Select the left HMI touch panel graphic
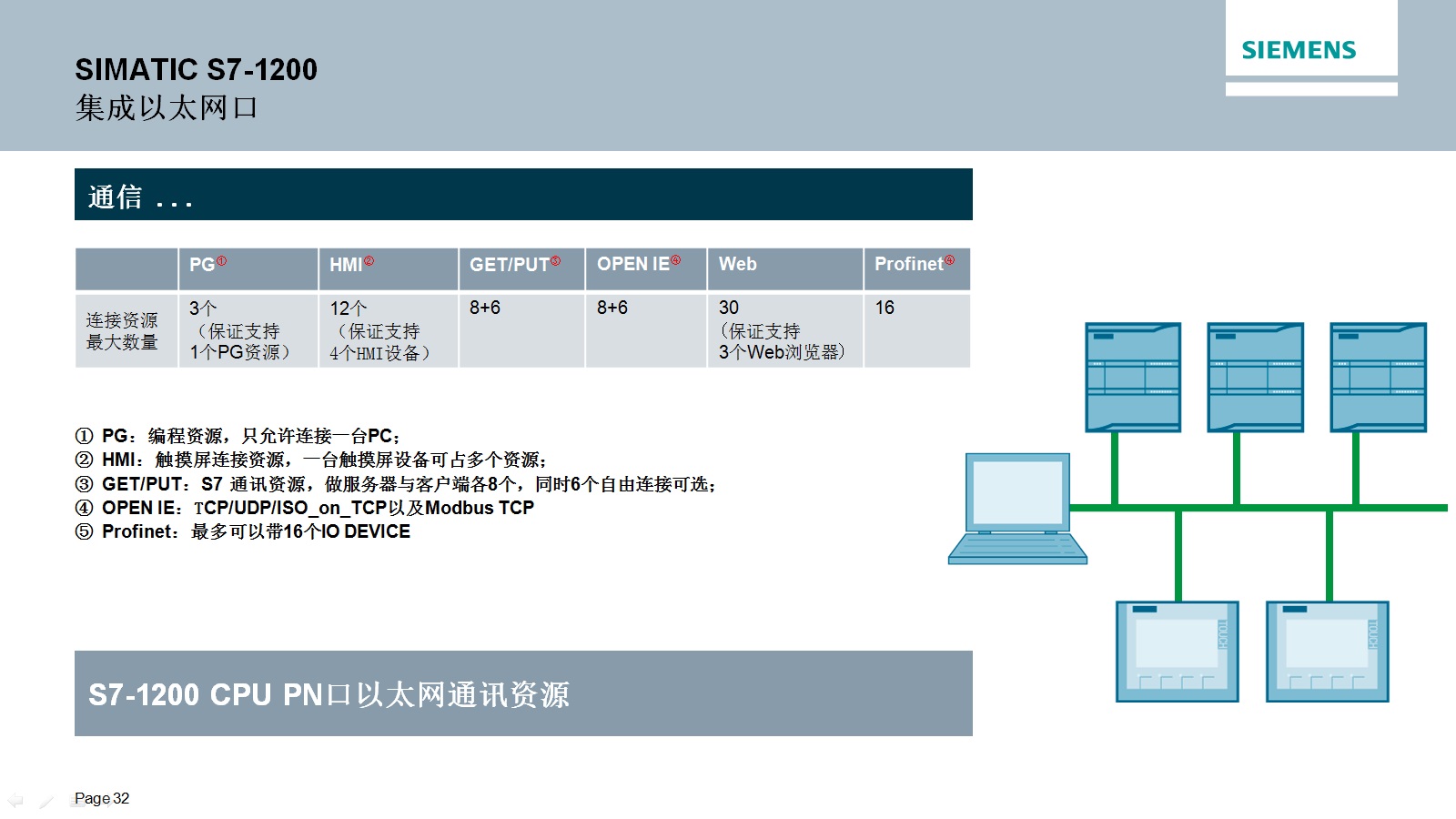The width and height of the screenshot is (1456, 819). point(1178,652)
